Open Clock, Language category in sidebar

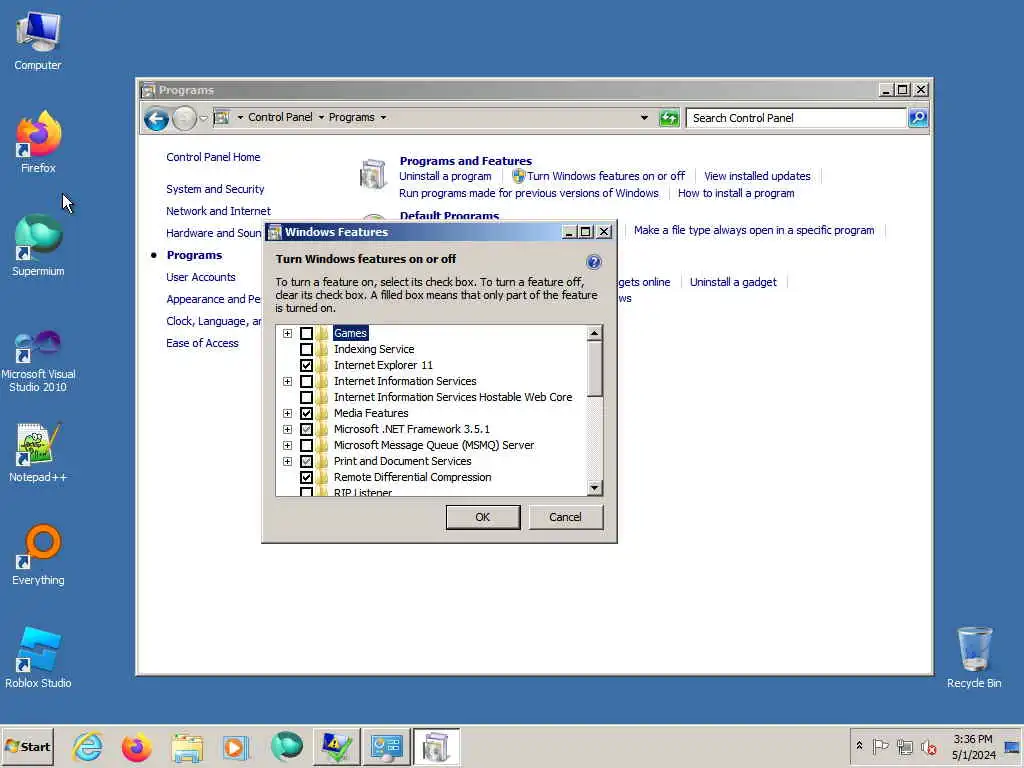pos(214,321)
